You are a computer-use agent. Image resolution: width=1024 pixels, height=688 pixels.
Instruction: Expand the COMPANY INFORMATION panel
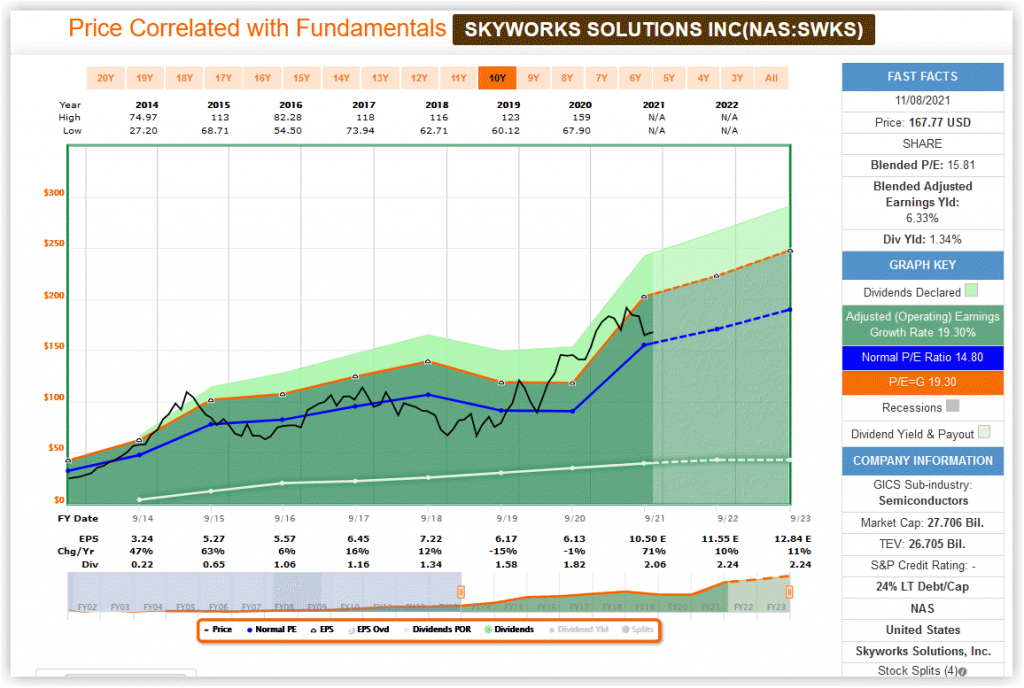coord(921,460)
